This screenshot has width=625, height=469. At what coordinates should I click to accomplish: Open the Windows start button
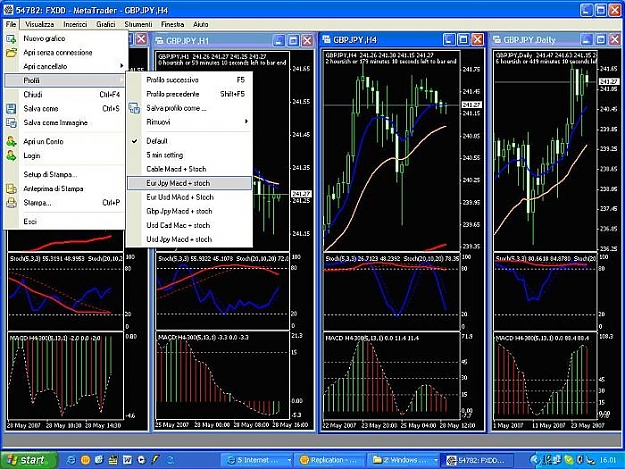27,460
